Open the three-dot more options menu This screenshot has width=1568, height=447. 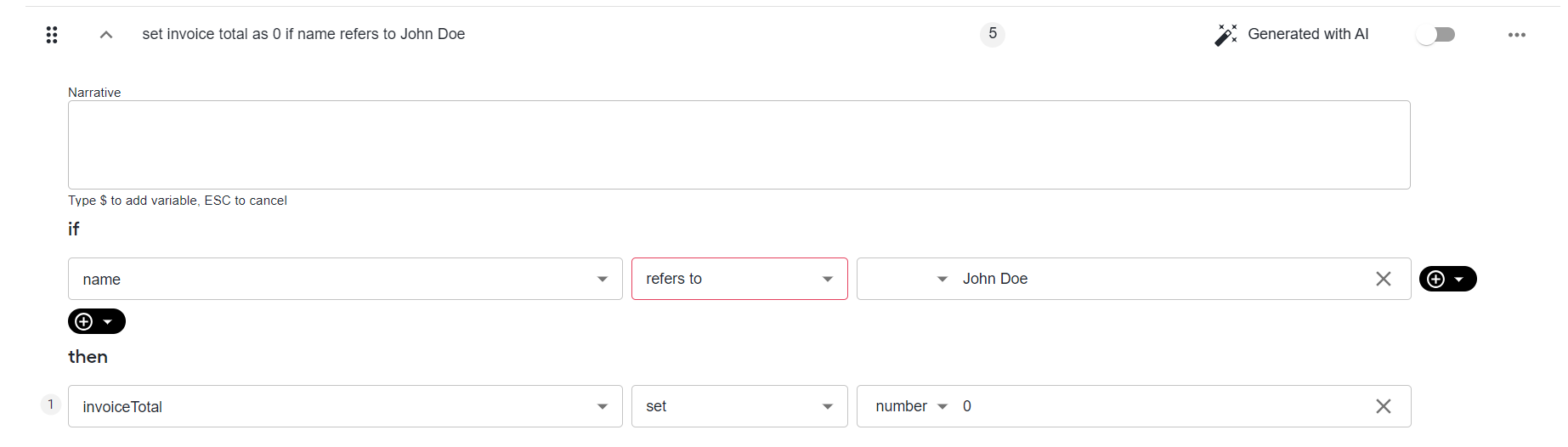tap(1517, 35)
